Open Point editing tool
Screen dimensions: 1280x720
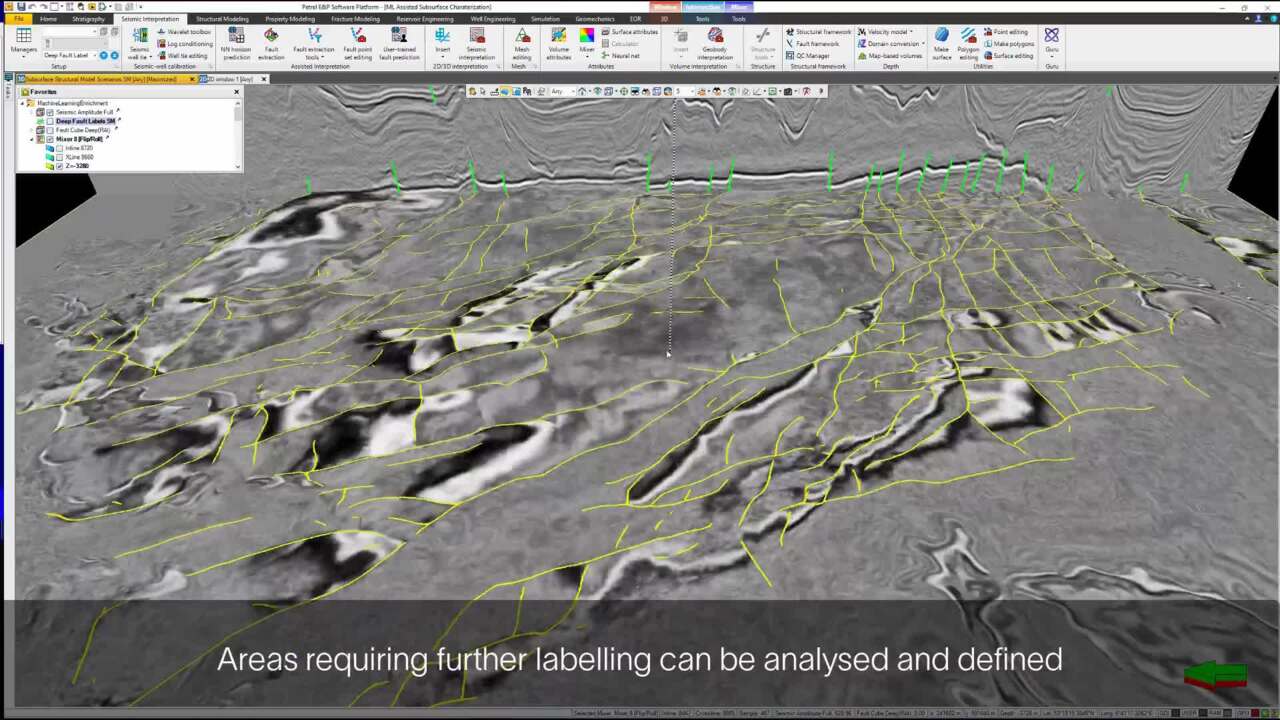[1005, 32]
